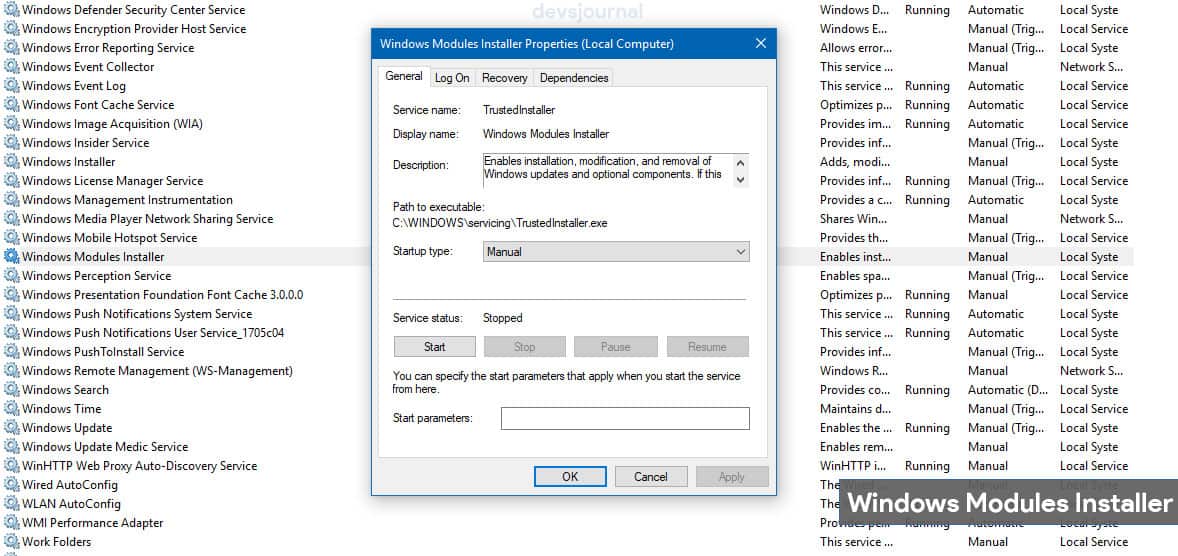Switch to the Recovery tab

[504, 78]
